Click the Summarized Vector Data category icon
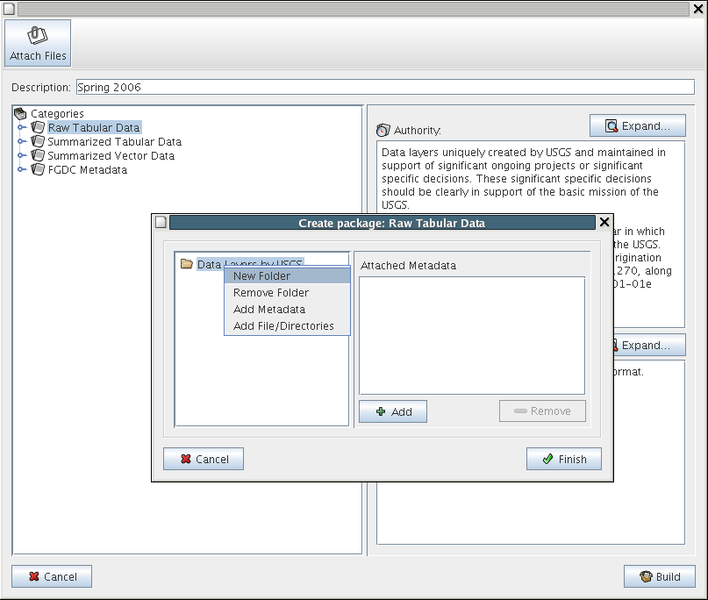708x600 pixels. 38,156
